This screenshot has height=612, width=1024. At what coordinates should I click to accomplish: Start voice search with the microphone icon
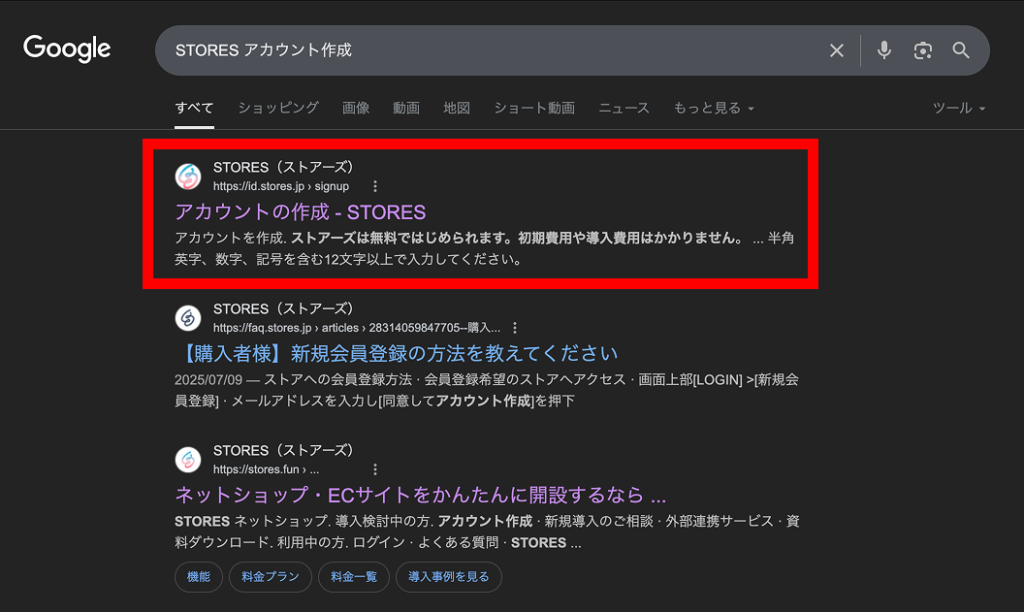point(884,50)
